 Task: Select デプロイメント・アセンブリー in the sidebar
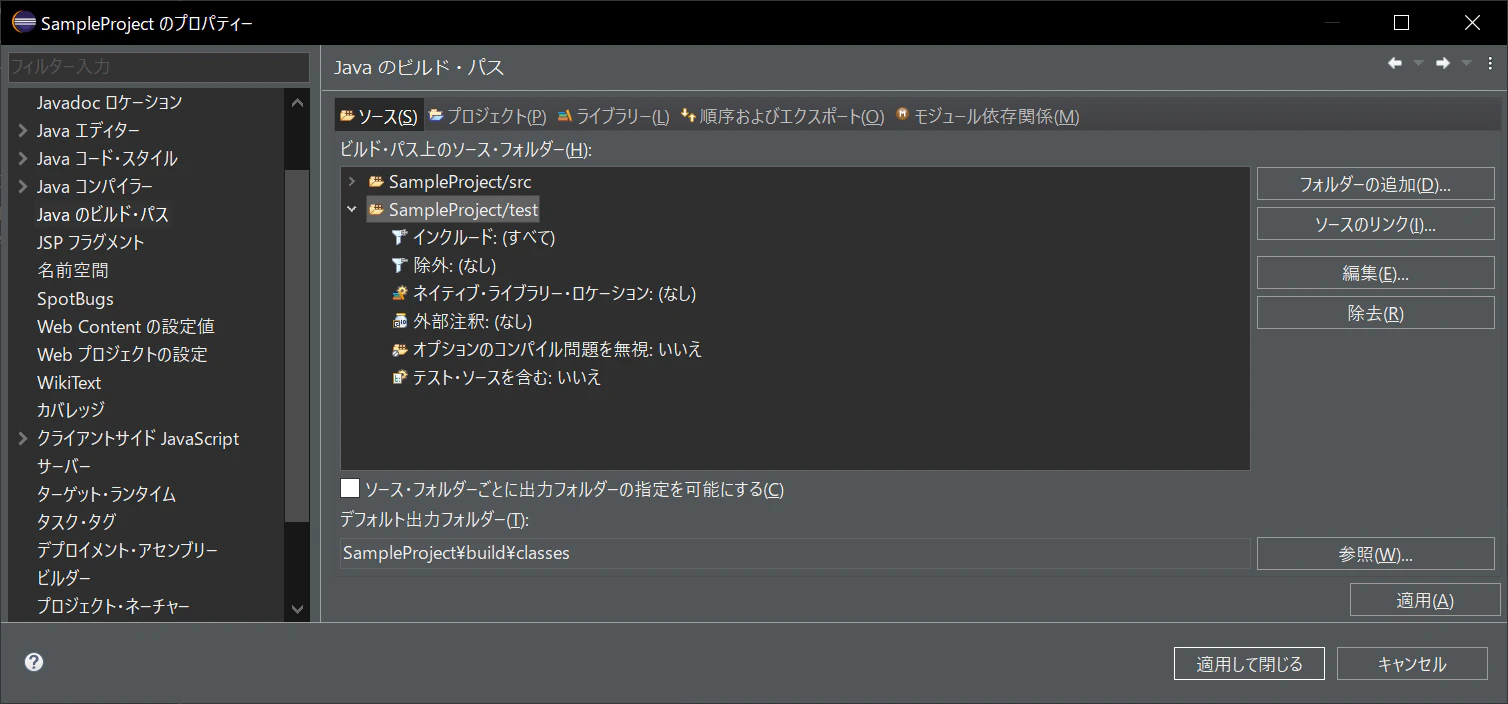127,550
